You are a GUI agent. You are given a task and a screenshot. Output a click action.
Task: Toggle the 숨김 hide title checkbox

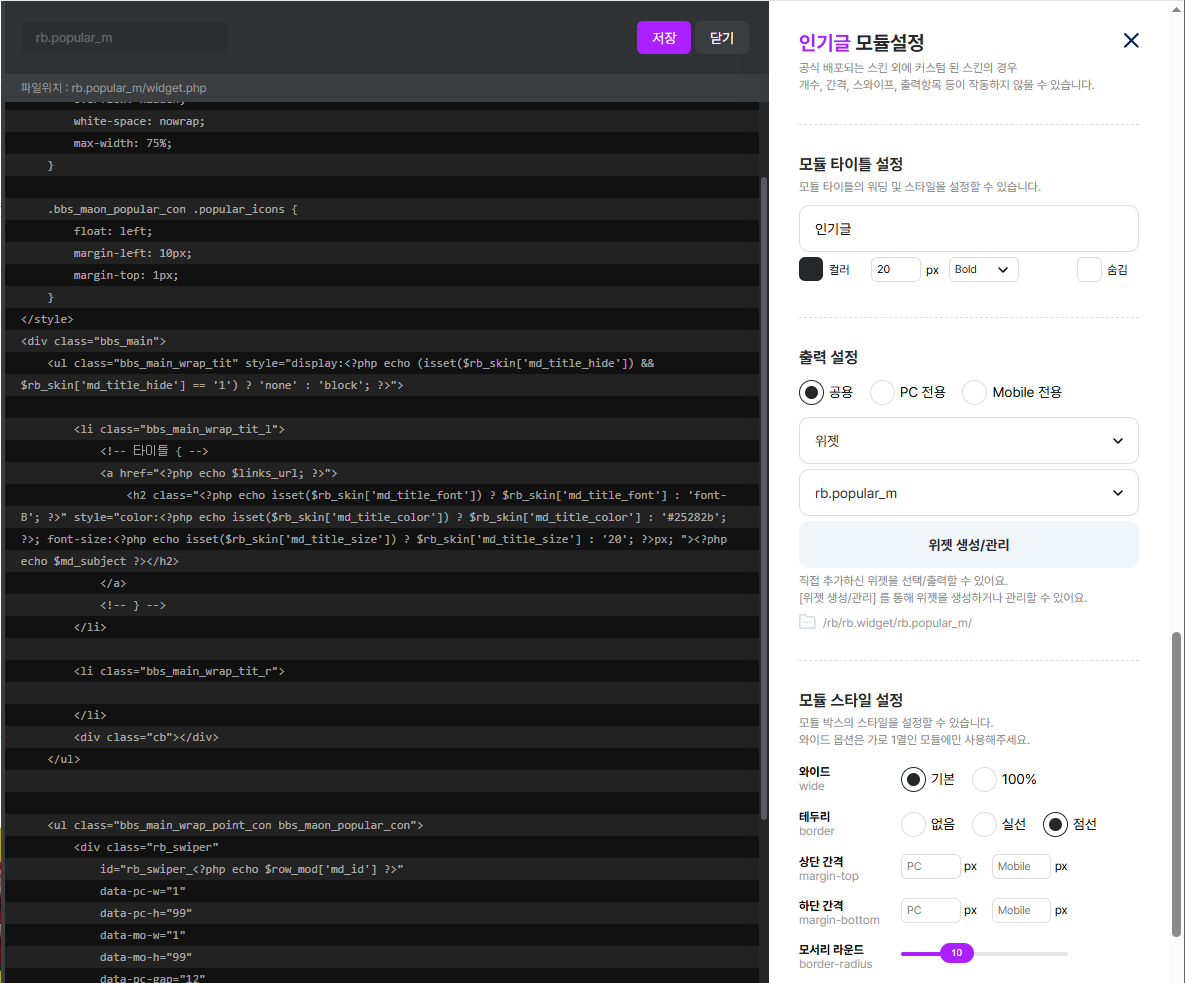coord(1089,269)
